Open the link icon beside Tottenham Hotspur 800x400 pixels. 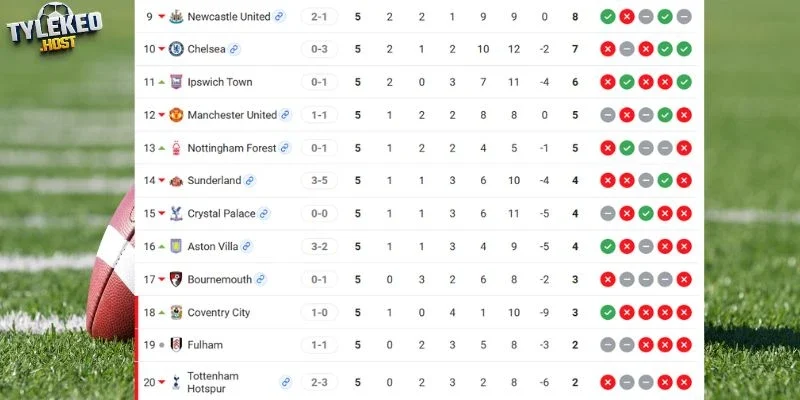(286, 382)
